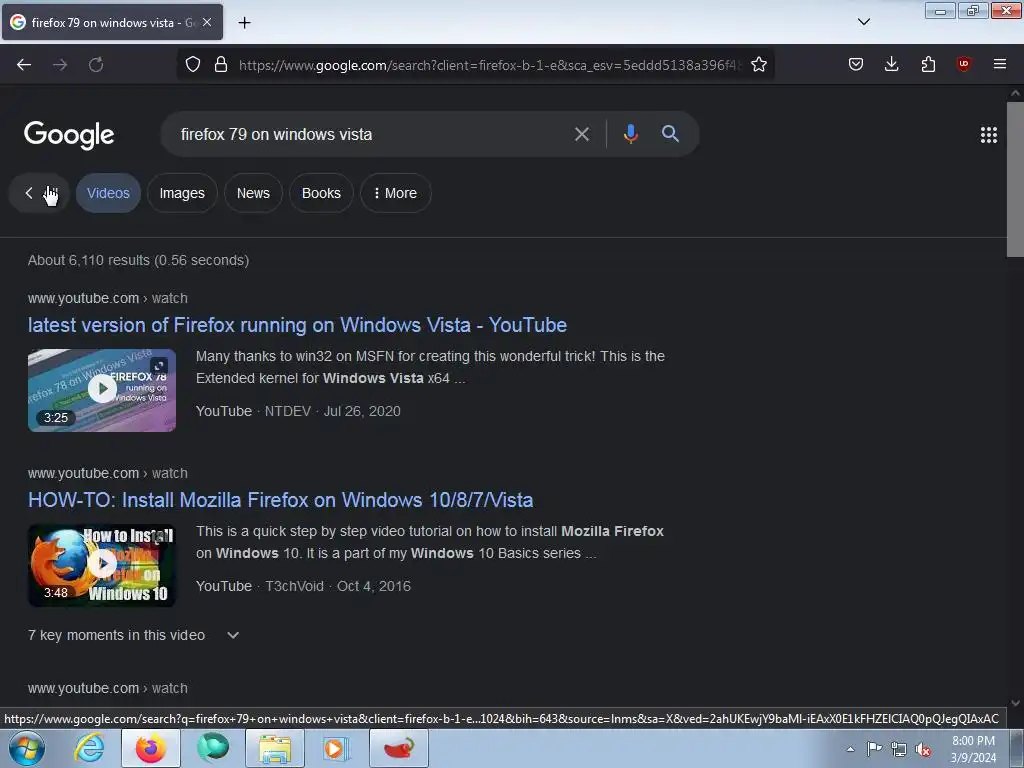Click the scrollbar up arrow
The image size is (1024, 768).
click(1015, 93)
